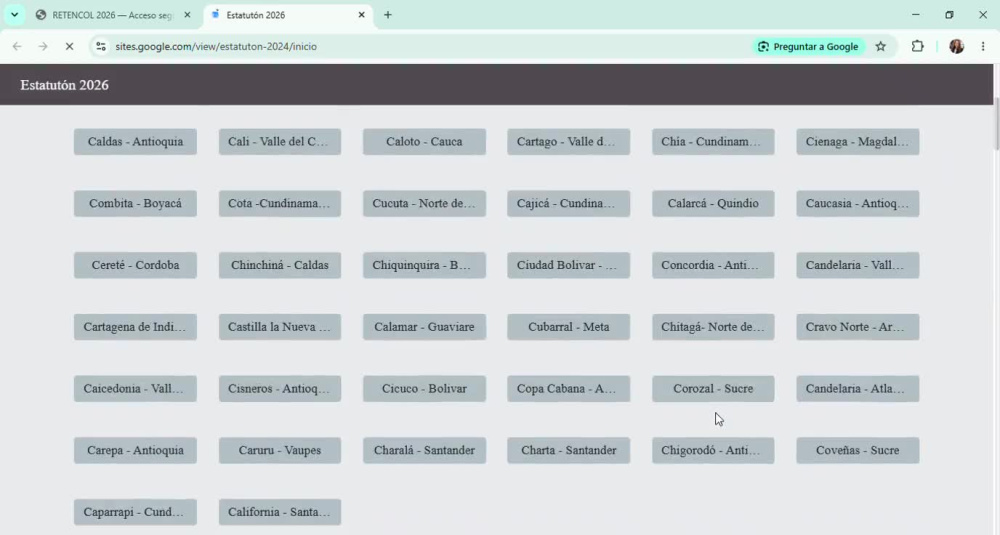
Task: Choose Cucuta - Norte de Santander
Action: coord(424,203)
